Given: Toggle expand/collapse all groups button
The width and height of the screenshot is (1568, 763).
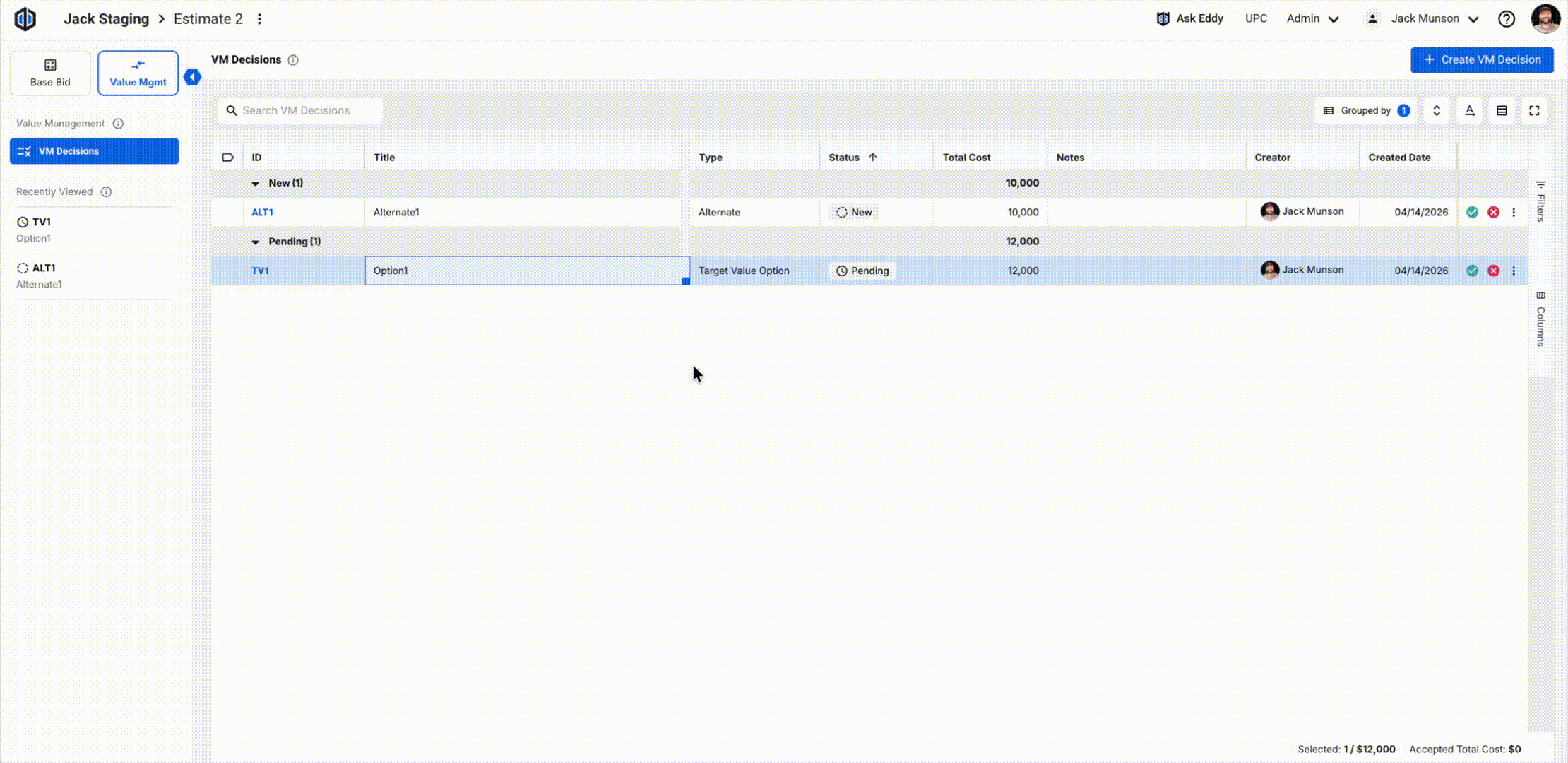Looking at the screenshot, I should coord(1436,111).
